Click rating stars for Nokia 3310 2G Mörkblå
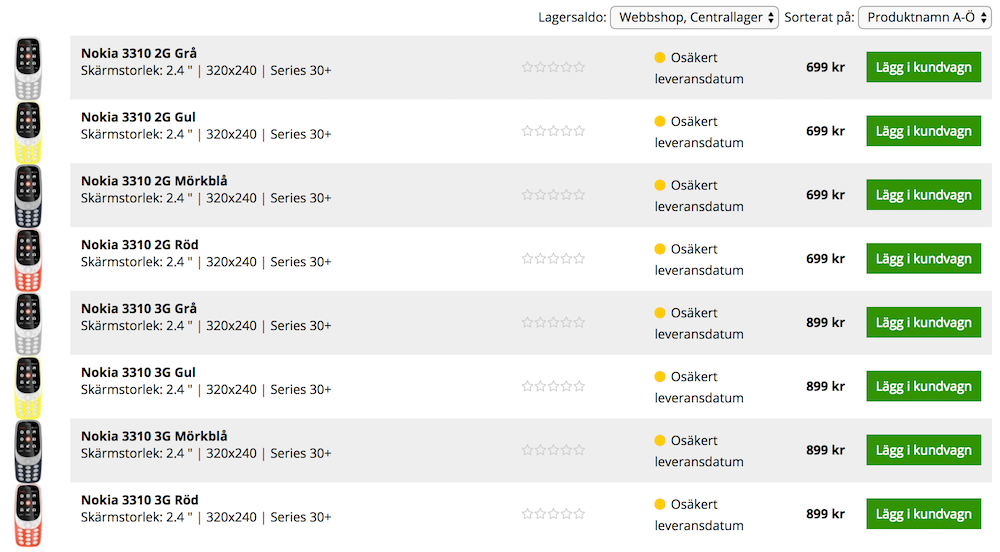Viewport: 1000px width, 552px height. [553, 195]
